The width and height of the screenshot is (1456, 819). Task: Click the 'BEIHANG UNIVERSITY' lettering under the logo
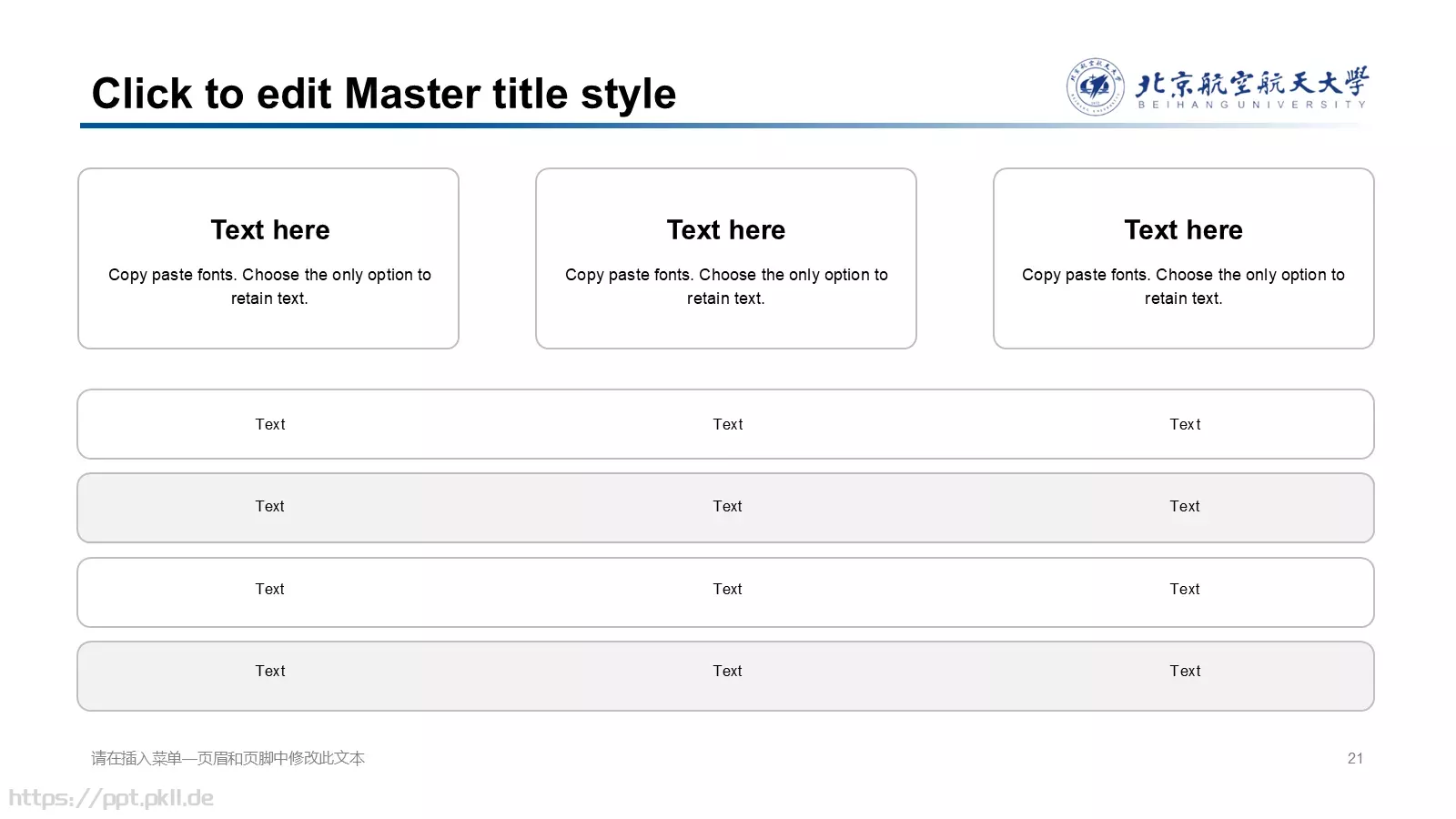coord(1252,105)
